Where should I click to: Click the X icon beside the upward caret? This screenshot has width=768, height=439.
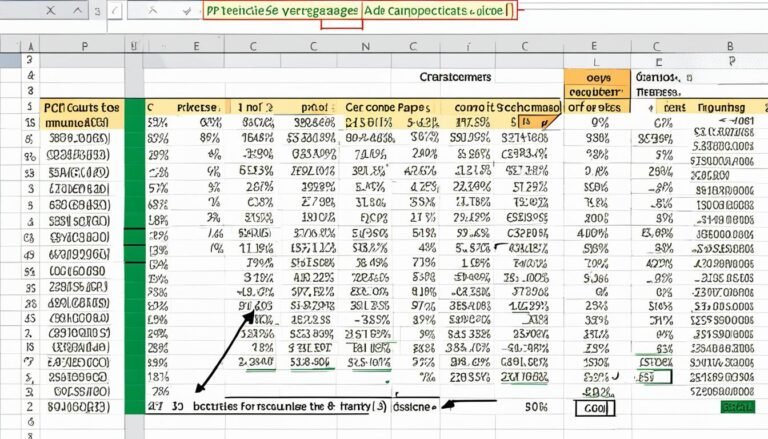pyautogui.click(x=50, y=10)
